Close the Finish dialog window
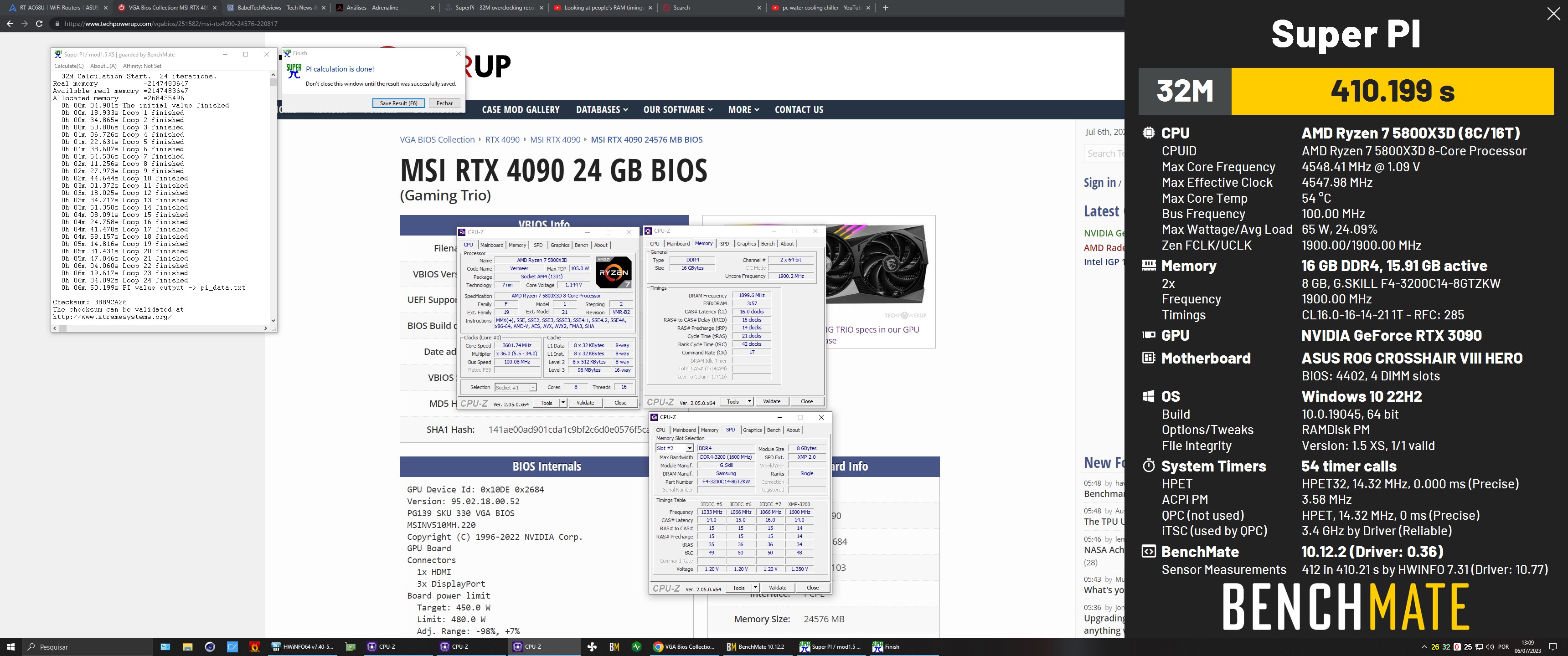The width and height of the screenshot is (1568, 656). coord(459,54)
